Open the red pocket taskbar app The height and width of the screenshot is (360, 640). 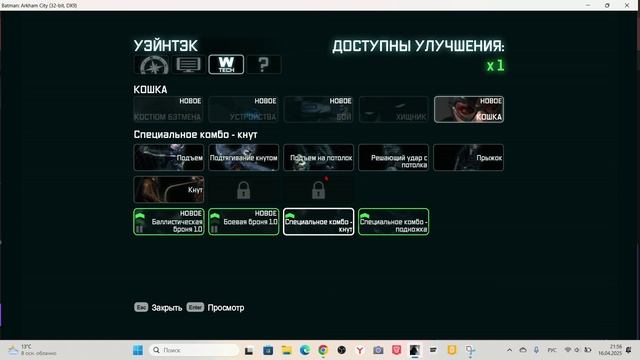396,350
